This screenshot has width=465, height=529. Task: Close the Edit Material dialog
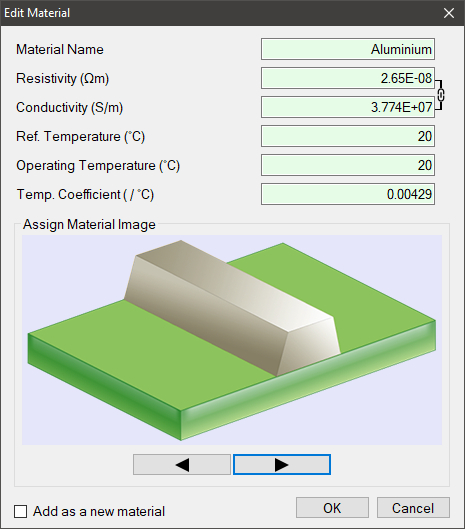click(449, 13)
